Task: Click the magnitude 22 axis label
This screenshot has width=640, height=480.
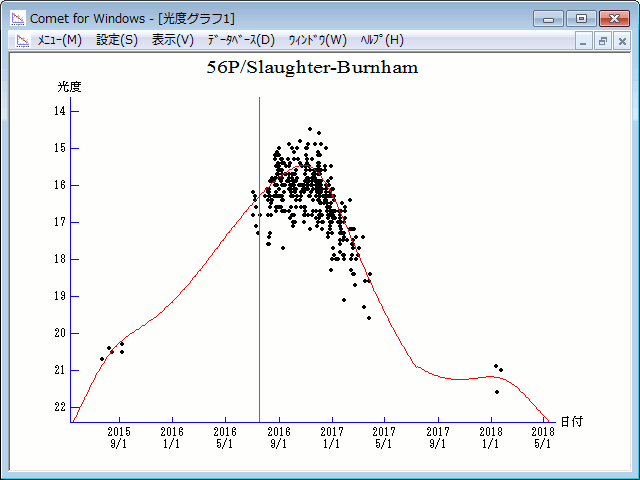Action: [x=60, y=407]
